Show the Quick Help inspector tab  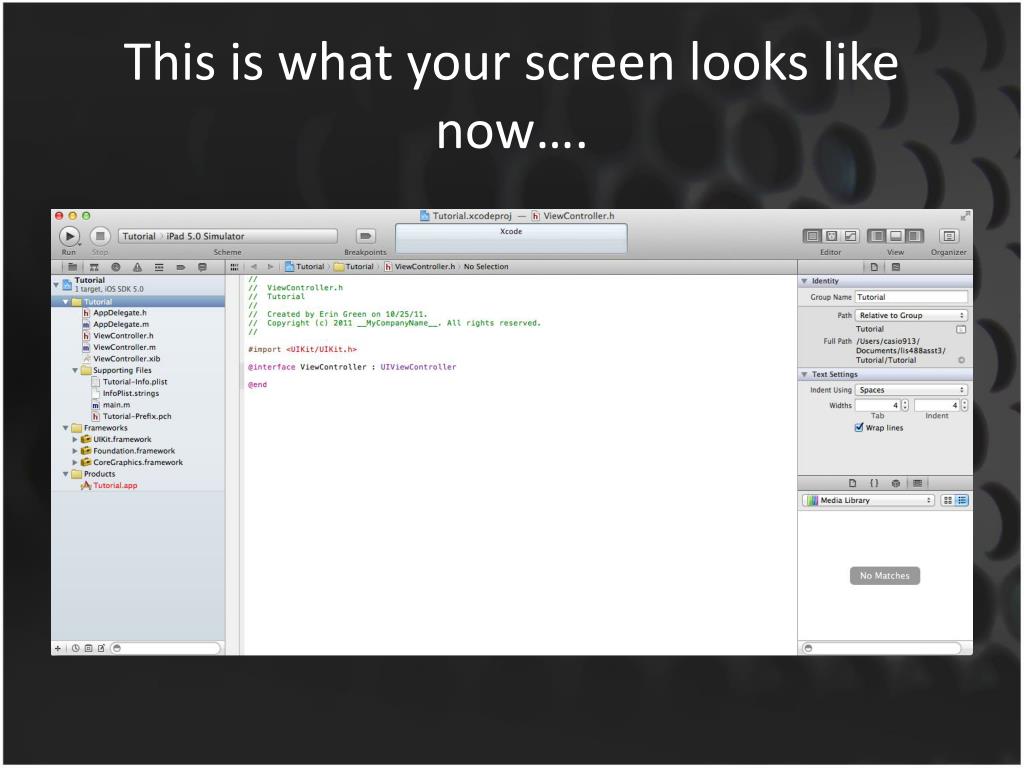point(896,267)
